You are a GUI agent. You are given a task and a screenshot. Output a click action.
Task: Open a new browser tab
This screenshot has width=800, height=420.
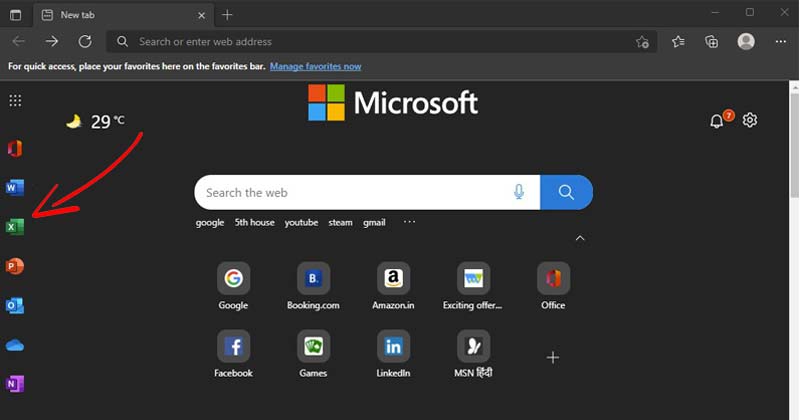227,15
